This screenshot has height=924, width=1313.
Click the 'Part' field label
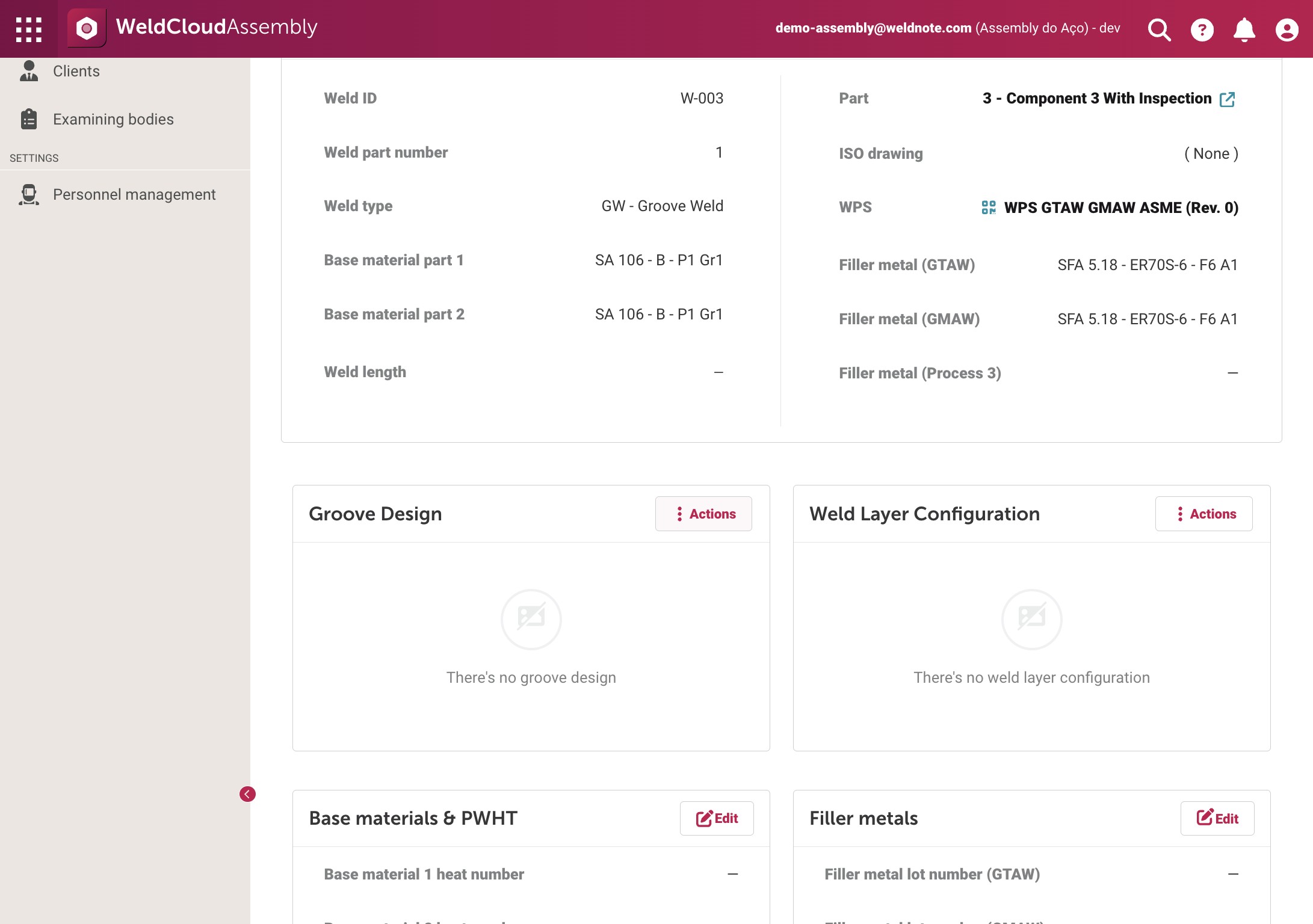(853, 98)
